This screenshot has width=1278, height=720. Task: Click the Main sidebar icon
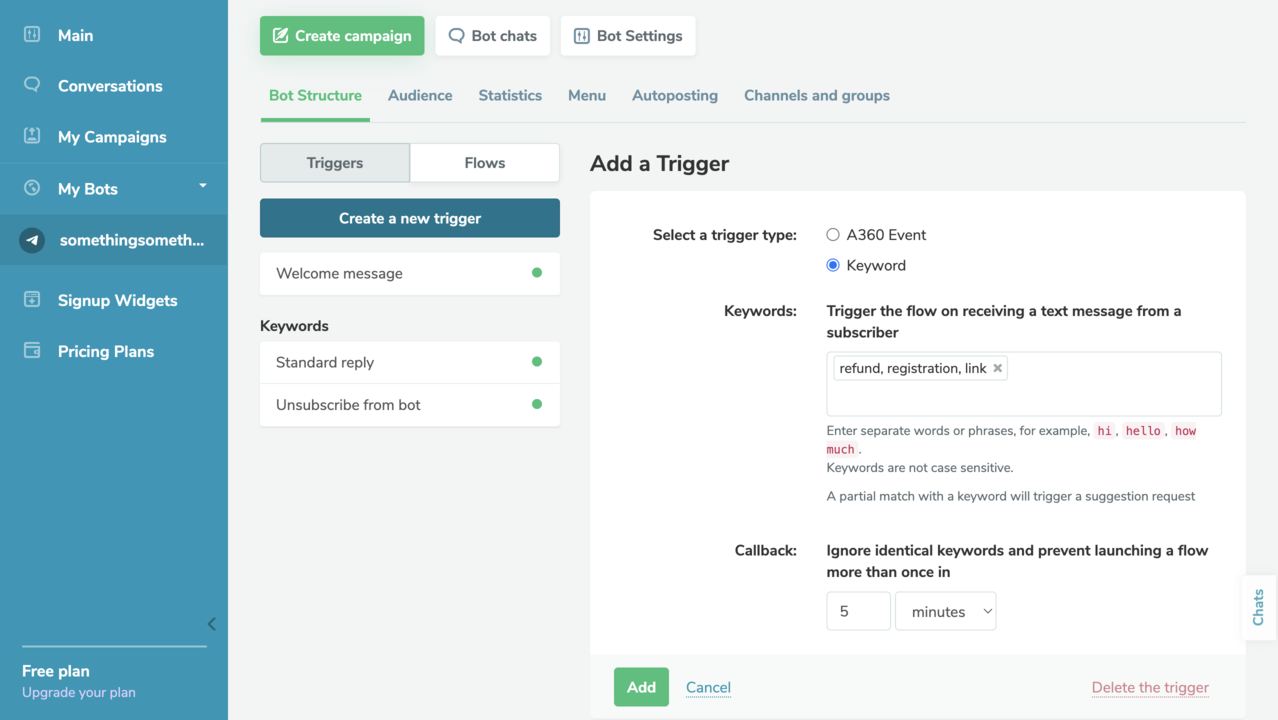(32, 35)
